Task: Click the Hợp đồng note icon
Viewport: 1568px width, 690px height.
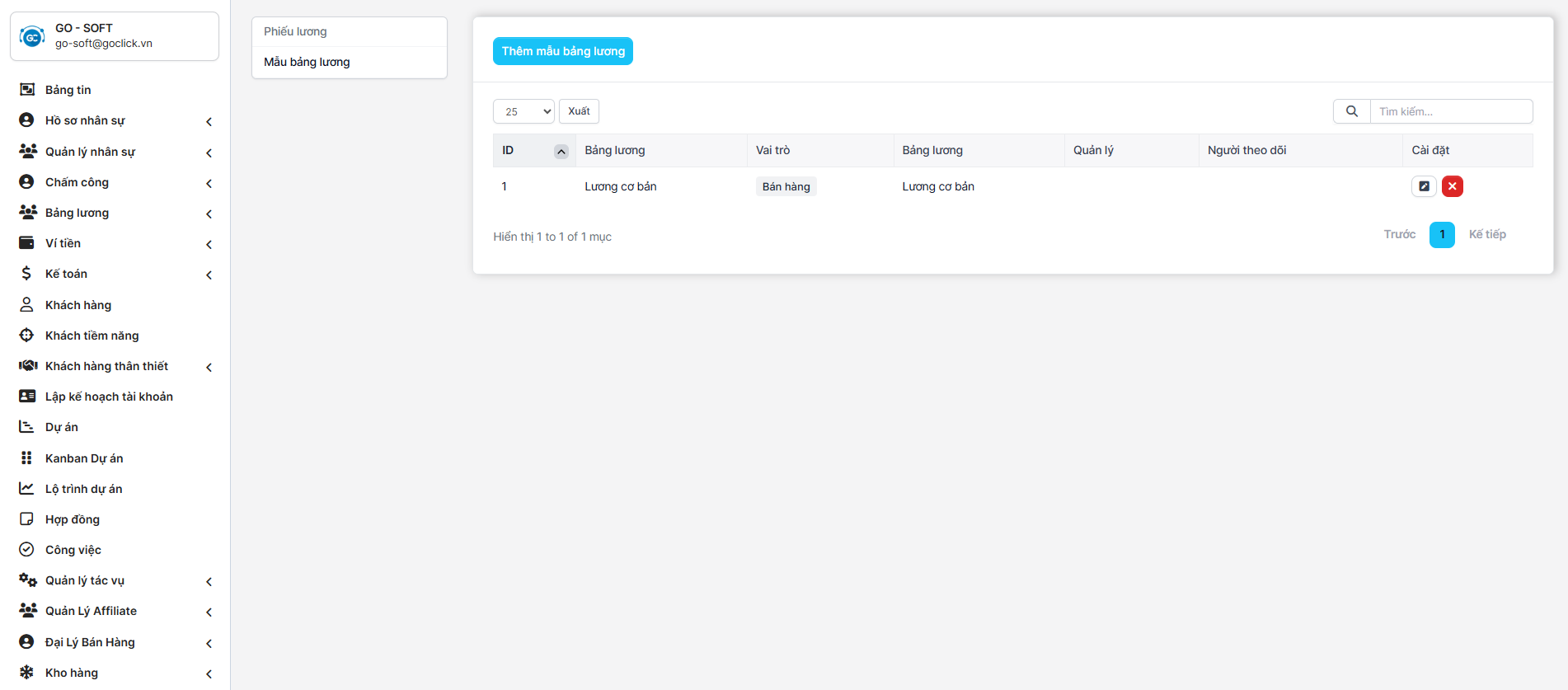Action: pos(26,519)
